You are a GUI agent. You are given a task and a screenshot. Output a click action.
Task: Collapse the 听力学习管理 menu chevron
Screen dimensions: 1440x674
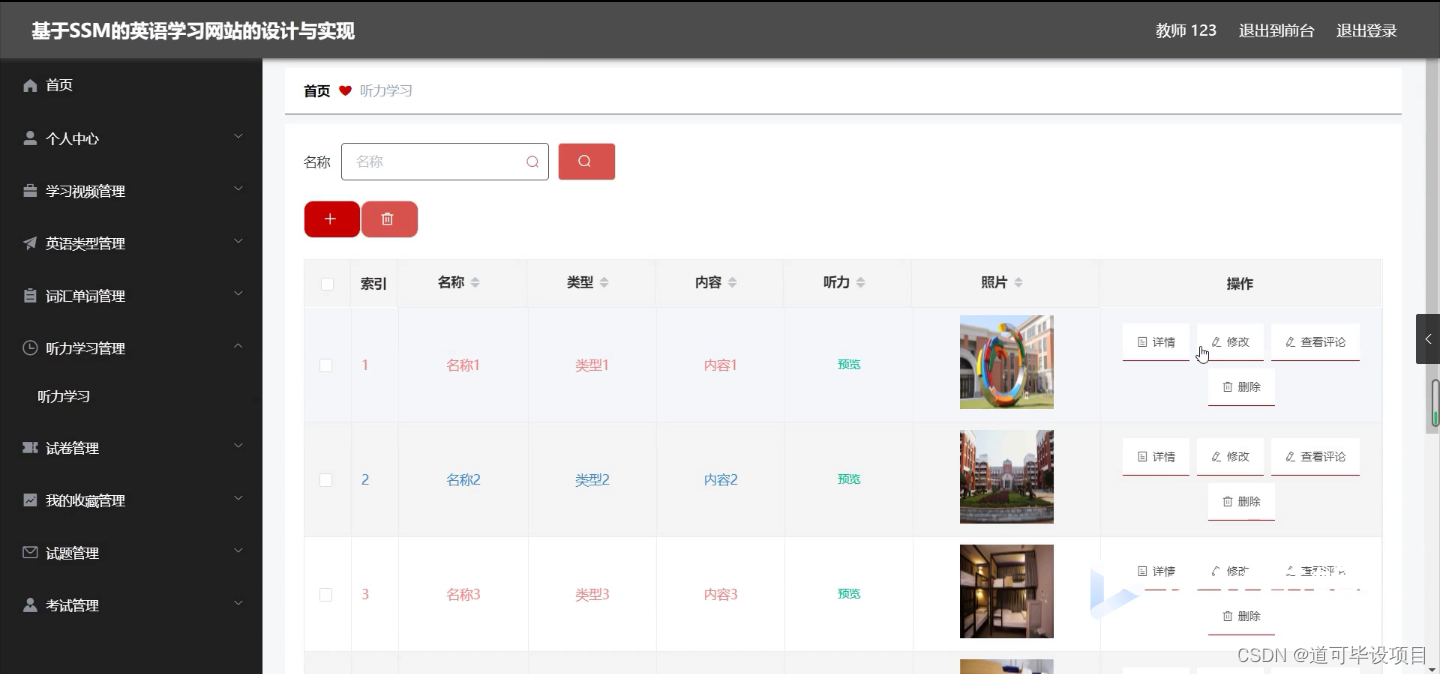(238, 346)
